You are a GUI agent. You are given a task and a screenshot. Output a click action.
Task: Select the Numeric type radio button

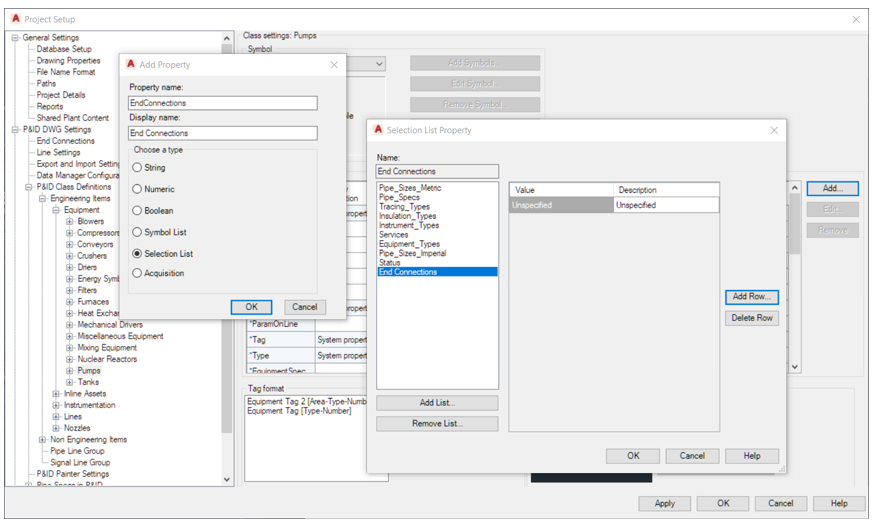click(137, 189)
